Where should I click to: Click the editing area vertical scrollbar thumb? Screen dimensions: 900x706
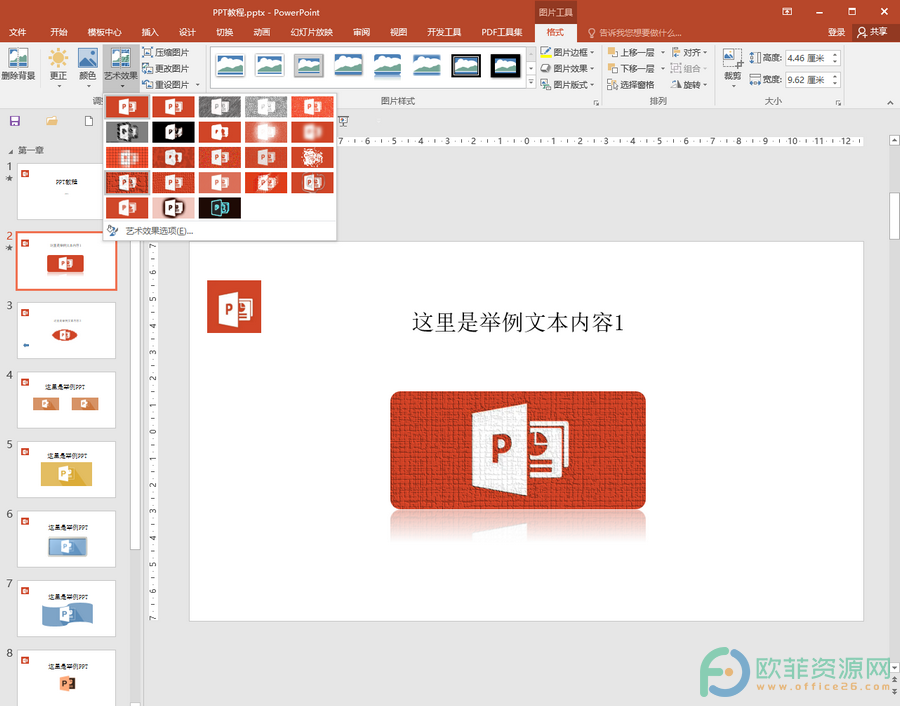pyautogui.click(x=894, y=216)
